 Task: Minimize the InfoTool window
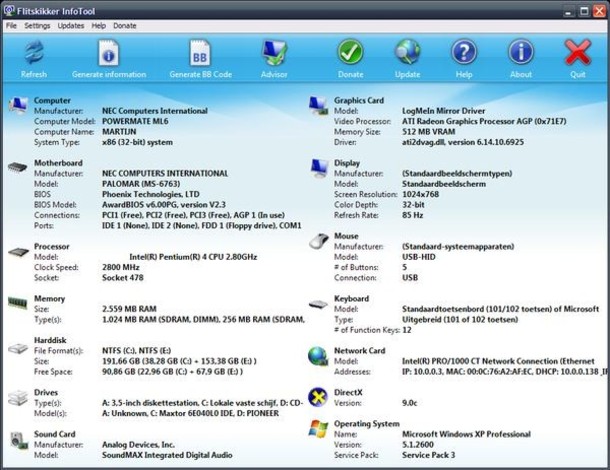click(x=569, y=11)
